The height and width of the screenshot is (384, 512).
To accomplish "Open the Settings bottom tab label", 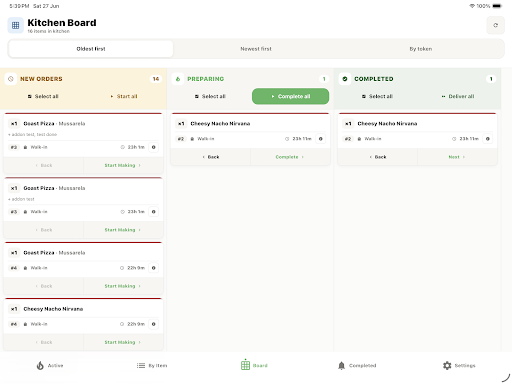I will [465, 365].
